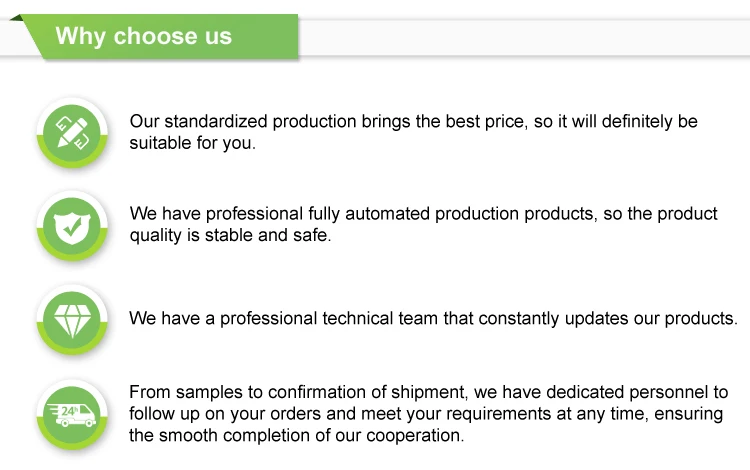Click the phrase "constantly updates our products."
This screenshot has height=470, width=750.
(608, 319)
